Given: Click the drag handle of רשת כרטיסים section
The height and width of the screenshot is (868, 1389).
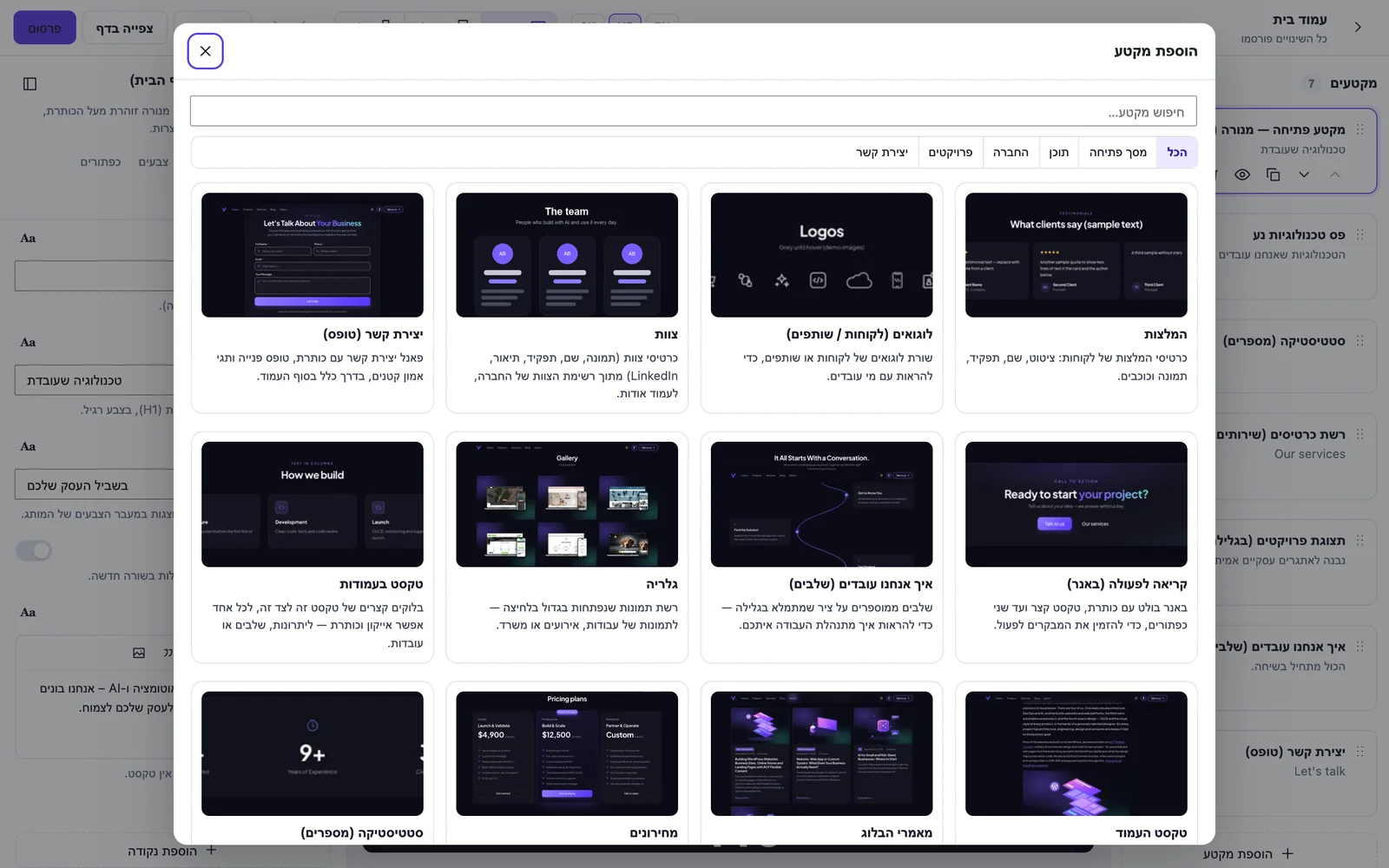Looking at the screenshot, I should point(1360,434).
